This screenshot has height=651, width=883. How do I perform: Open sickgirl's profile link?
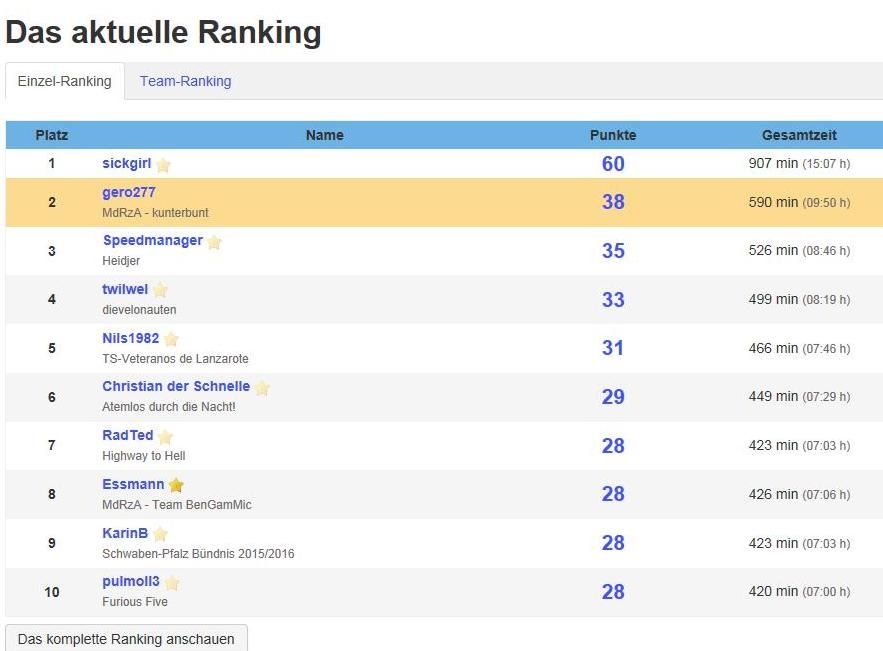(x=127, y=163)
